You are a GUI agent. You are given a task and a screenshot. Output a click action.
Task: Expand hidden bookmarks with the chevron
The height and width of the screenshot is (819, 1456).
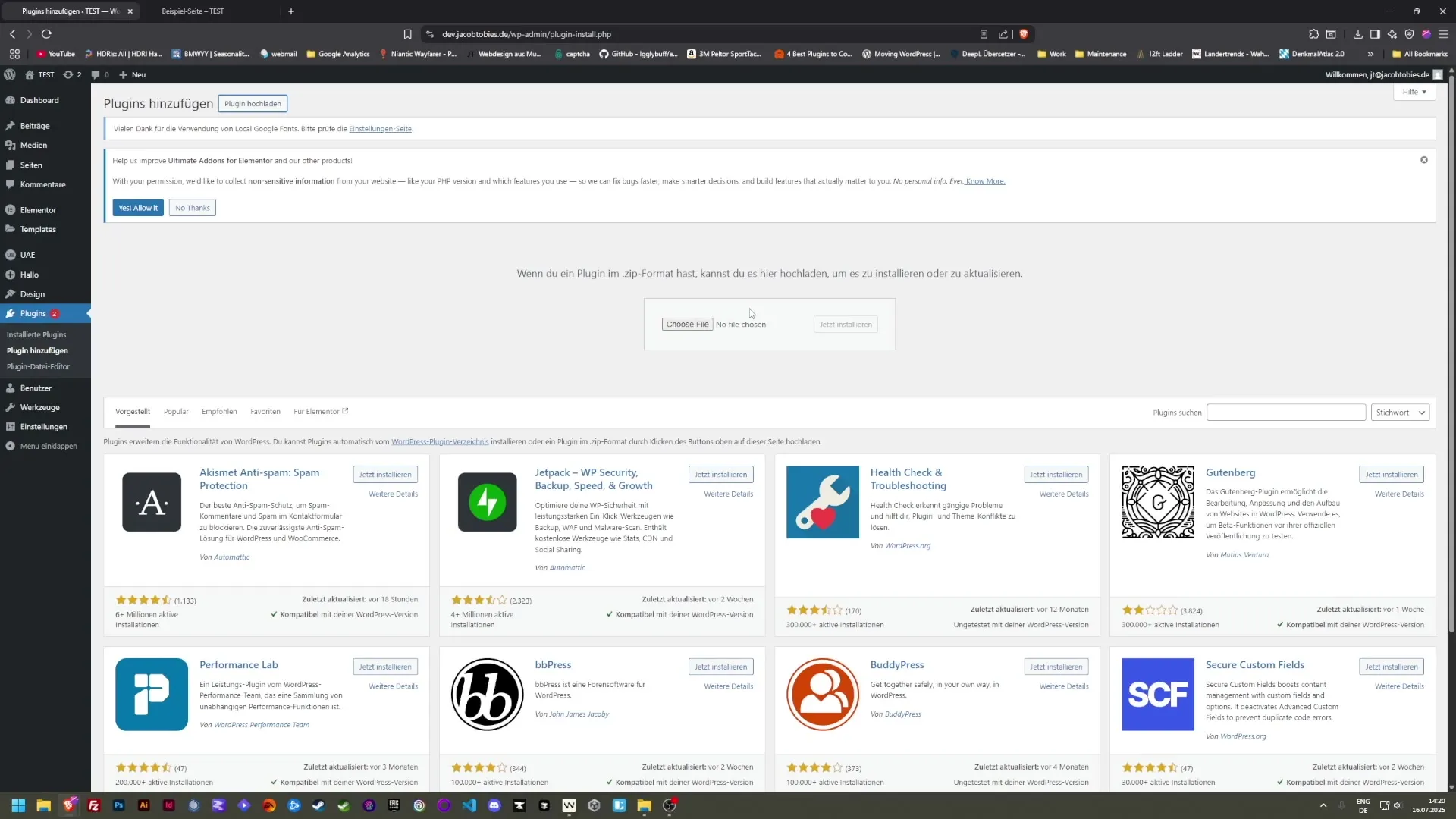click(x=1371, y=54)
